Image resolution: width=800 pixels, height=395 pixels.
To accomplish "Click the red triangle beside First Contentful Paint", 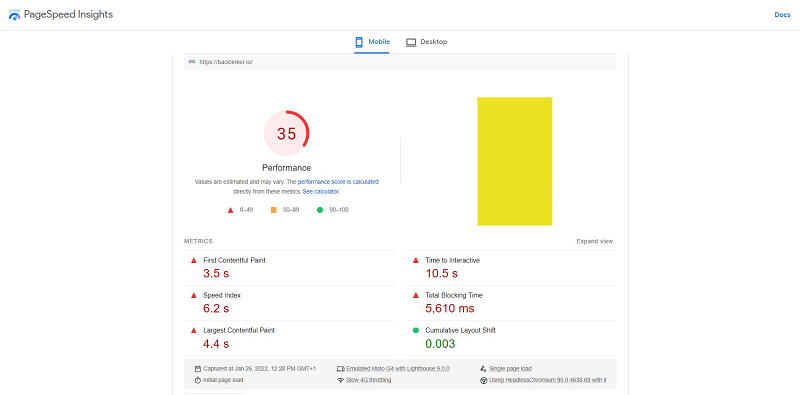I will pyautogui.click(x=193, y=260).
